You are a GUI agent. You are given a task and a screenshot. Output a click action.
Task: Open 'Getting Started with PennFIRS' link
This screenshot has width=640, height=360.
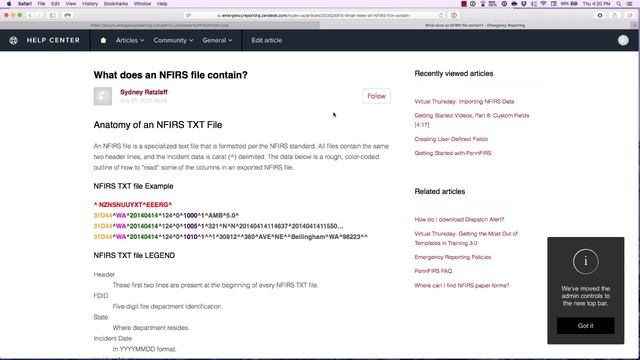453,153
